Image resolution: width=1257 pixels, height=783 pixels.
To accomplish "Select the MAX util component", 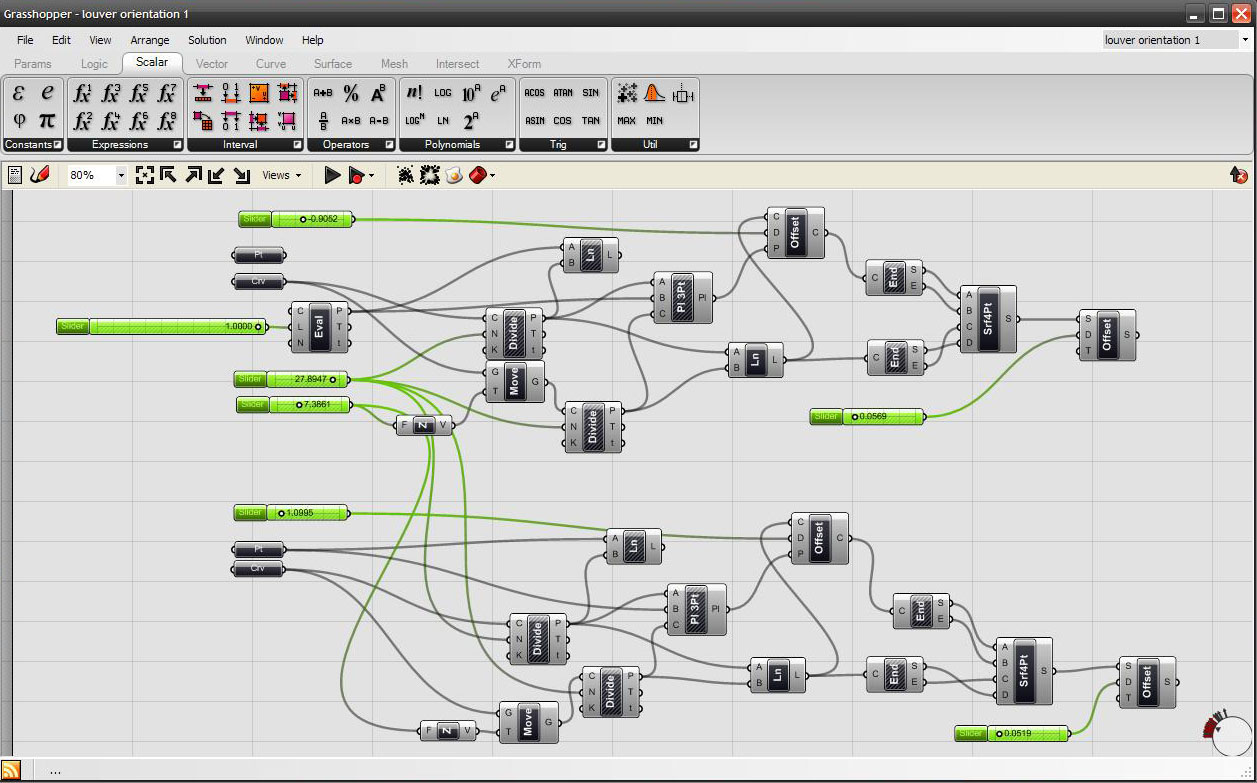I will click(x=627, y=121).
